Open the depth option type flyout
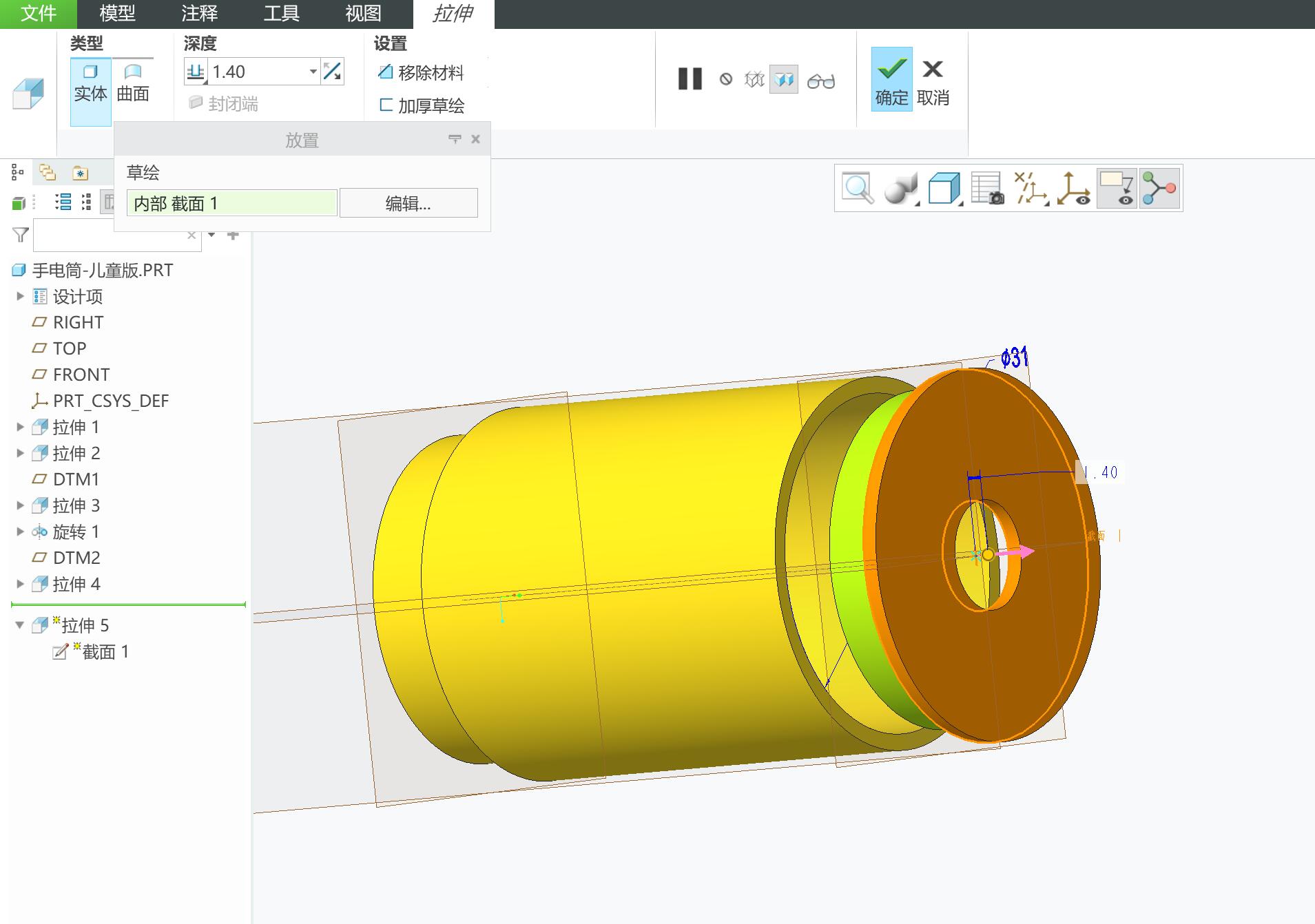1315x924 pixels. pyautogui.click(x=196, y=72)
